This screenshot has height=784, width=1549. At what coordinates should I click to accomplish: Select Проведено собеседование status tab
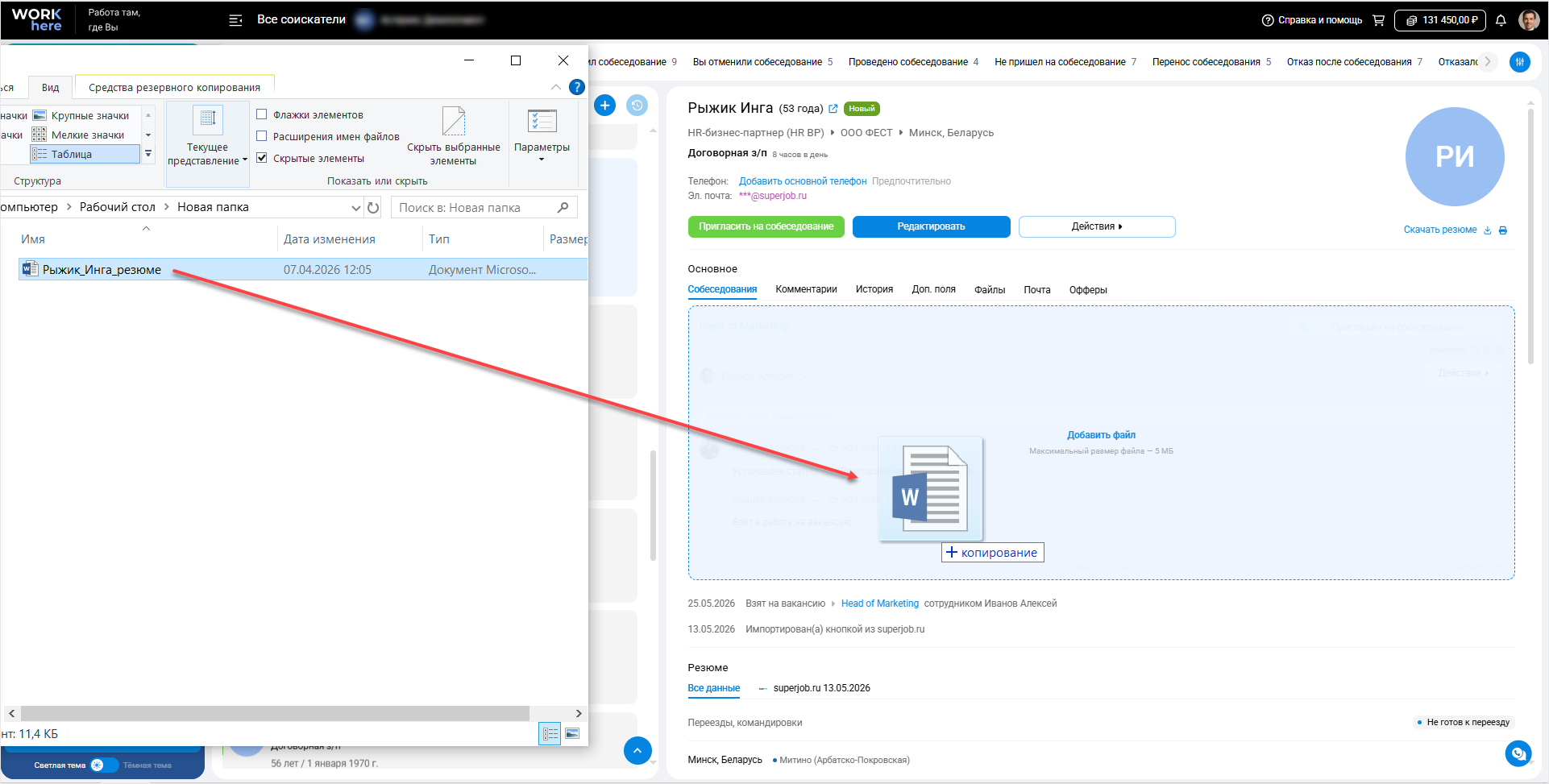913,62
